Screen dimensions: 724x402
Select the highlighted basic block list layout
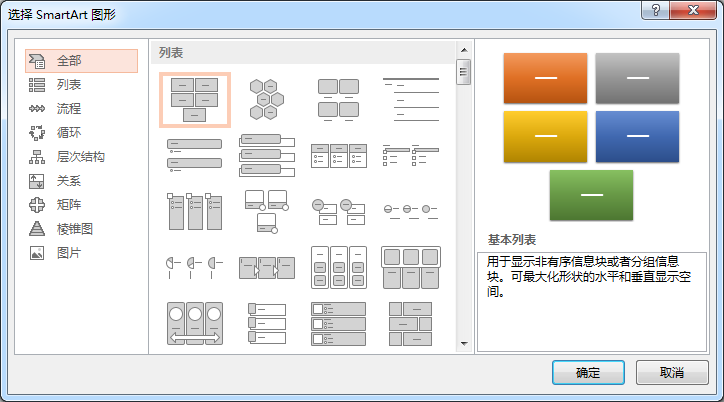pos(195,100)
